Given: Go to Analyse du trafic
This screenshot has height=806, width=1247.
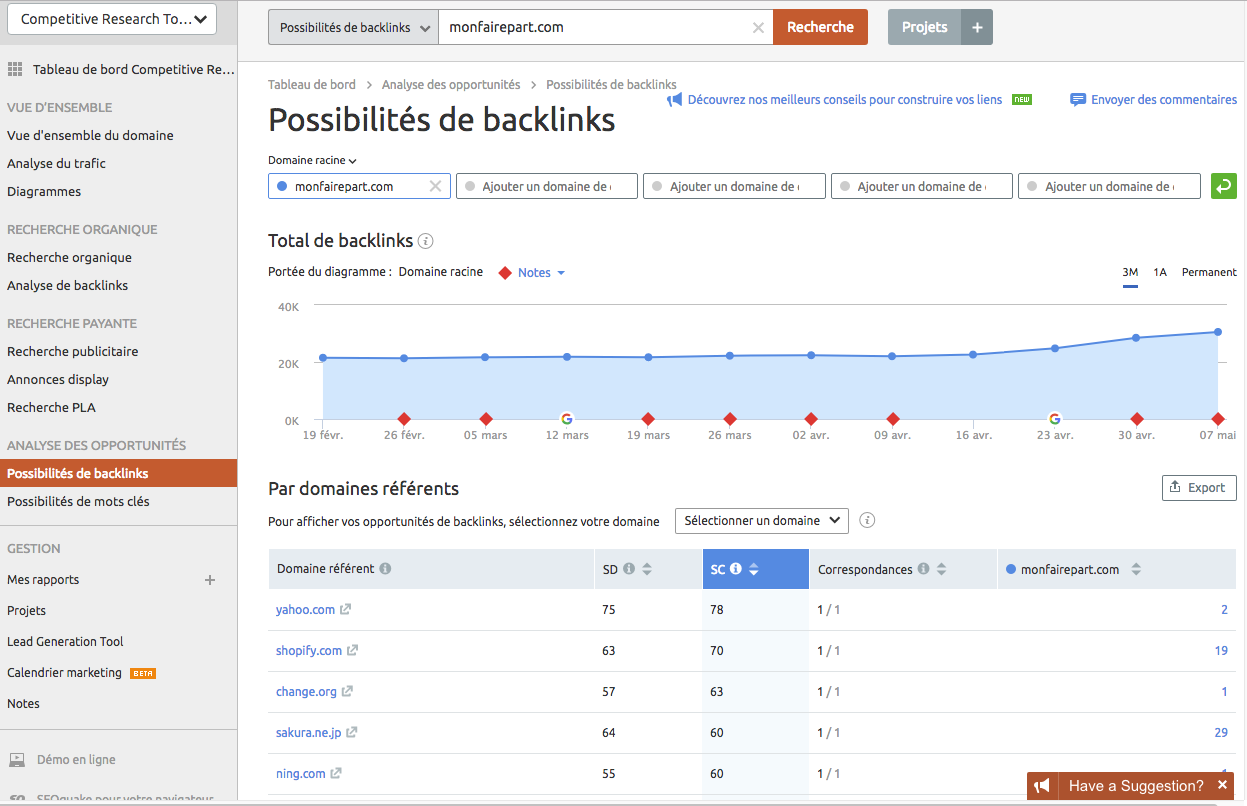Looking at the screenshot, I should 56,164.
